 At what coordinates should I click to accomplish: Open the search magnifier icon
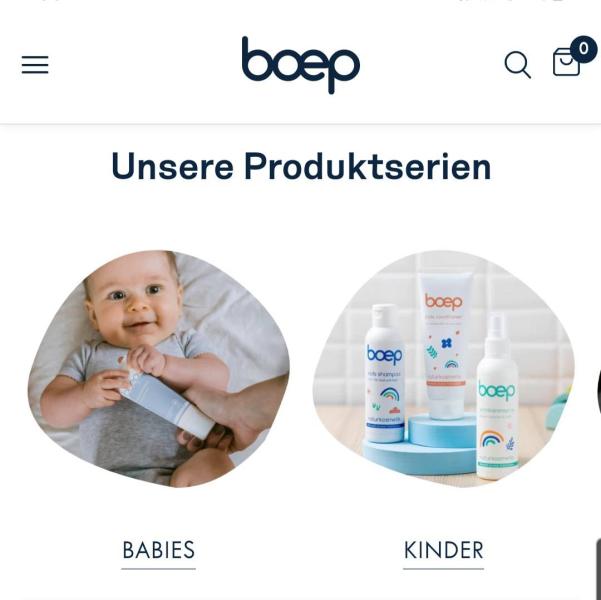point(517,65)
